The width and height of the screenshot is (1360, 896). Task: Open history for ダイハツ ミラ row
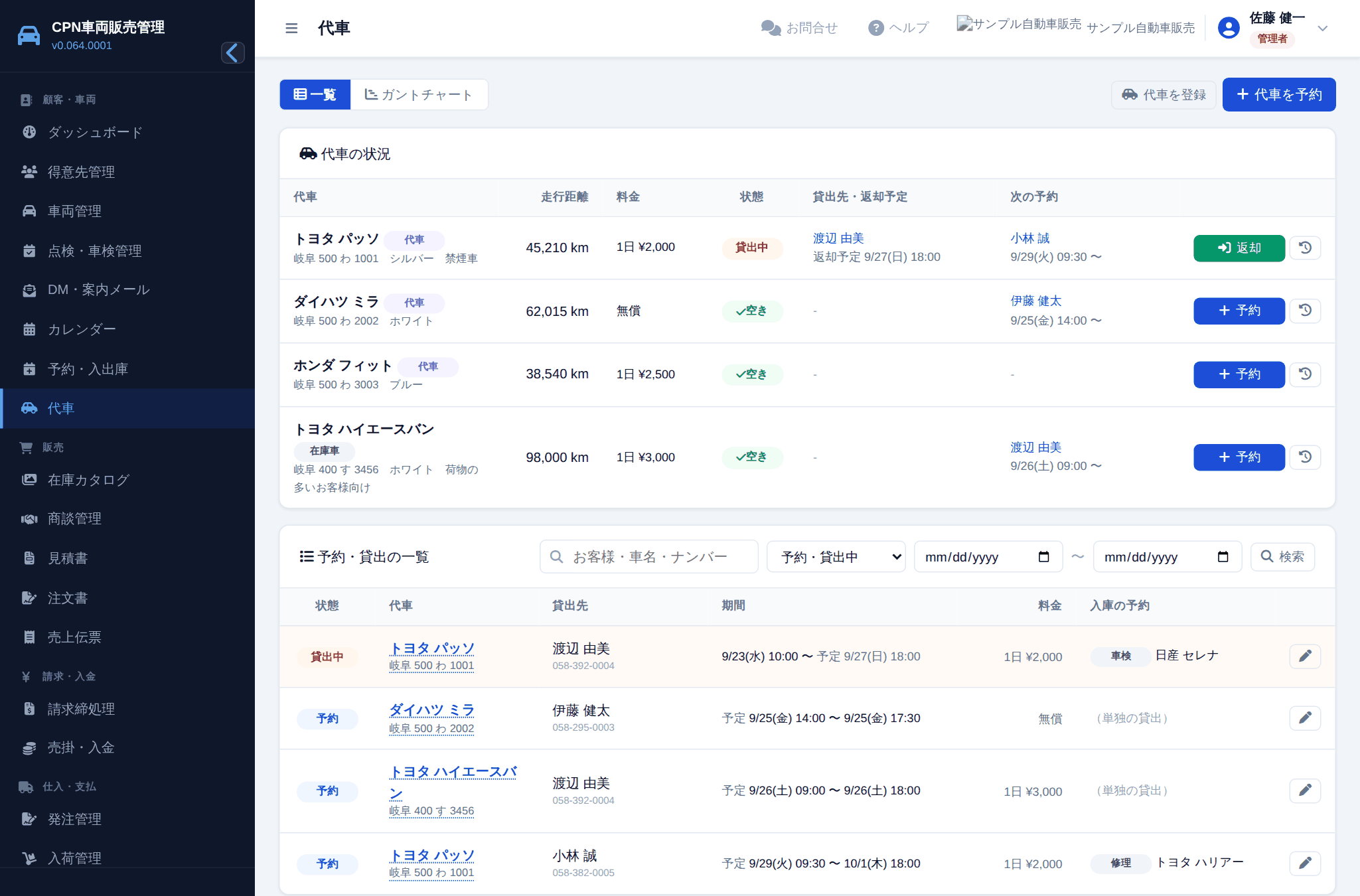[1305, 311]
